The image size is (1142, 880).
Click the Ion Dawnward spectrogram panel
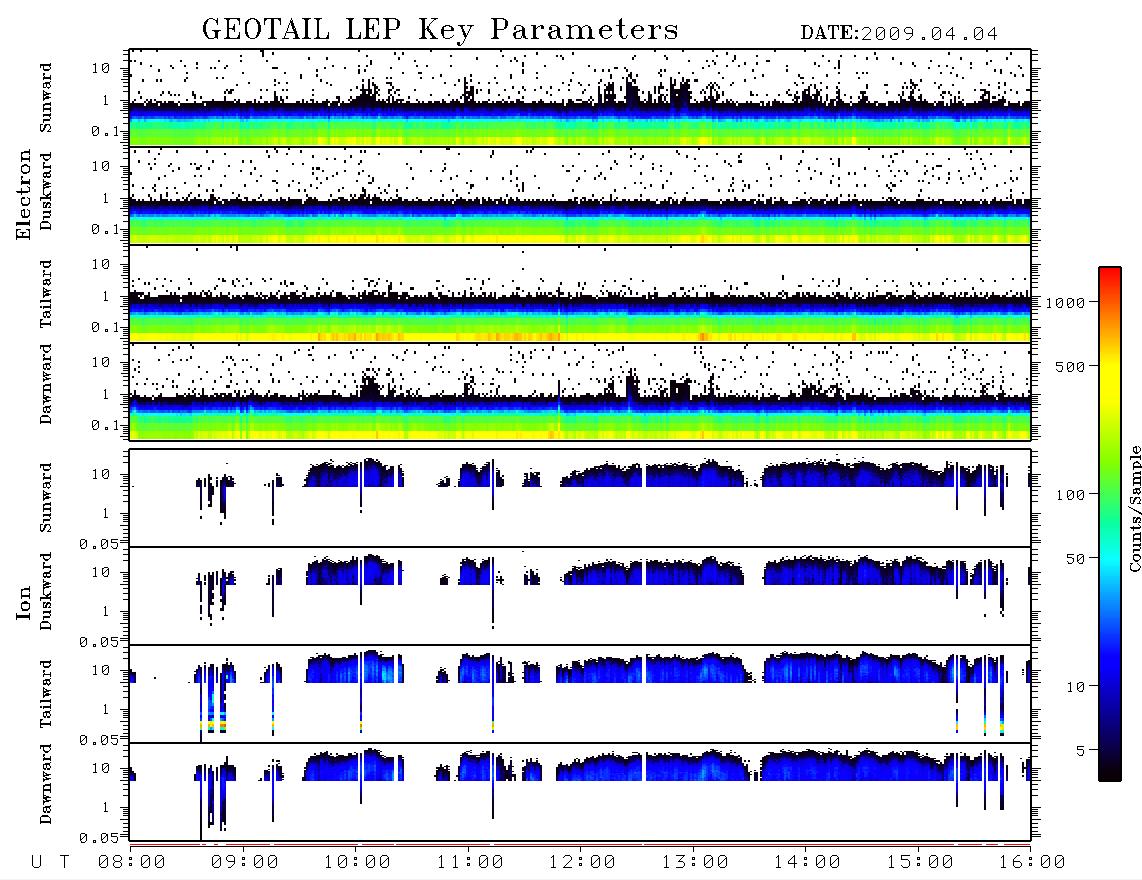coord(580,792)
